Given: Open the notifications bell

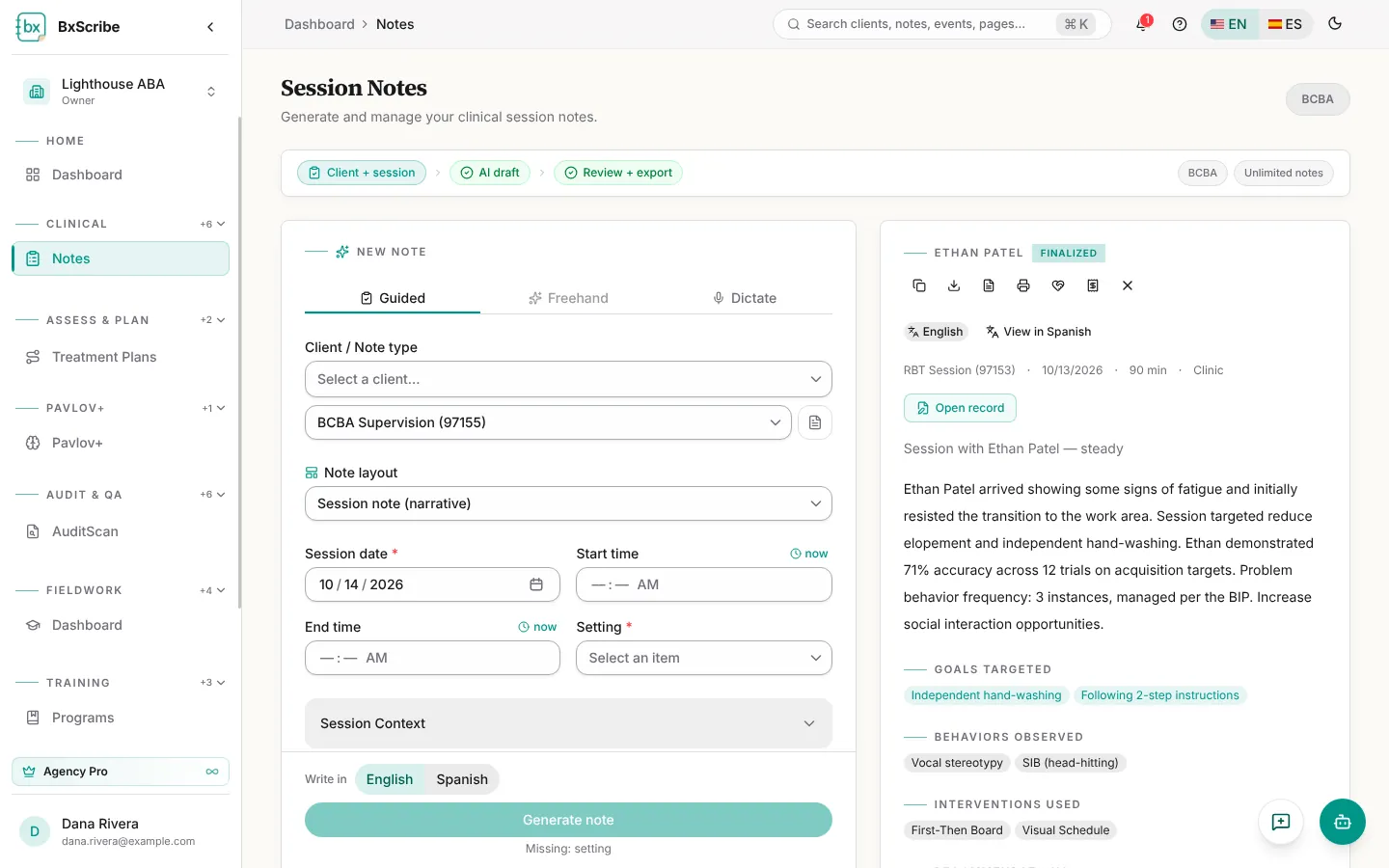Looking at the screenshot, I should point(1142,24).
